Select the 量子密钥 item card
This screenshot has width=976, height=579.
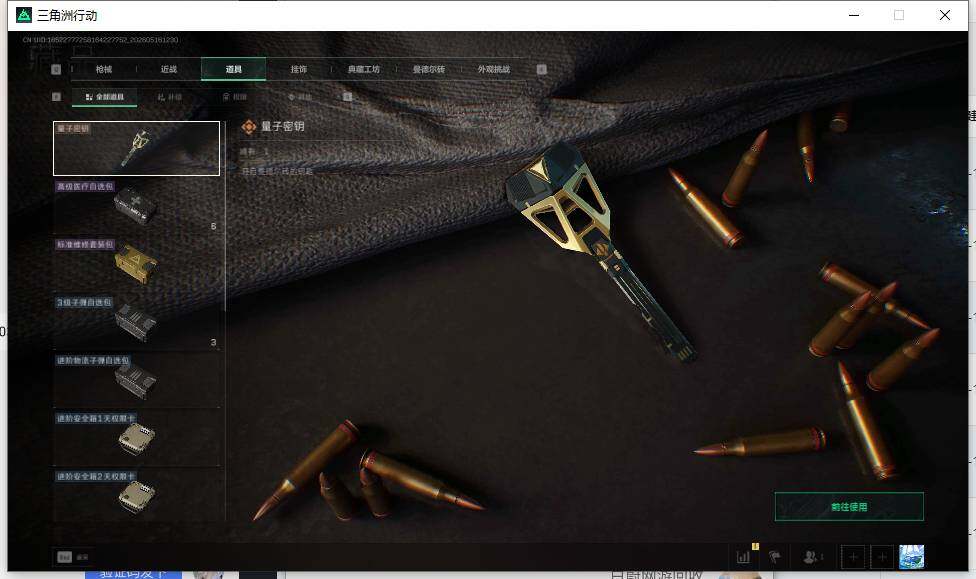136,148
